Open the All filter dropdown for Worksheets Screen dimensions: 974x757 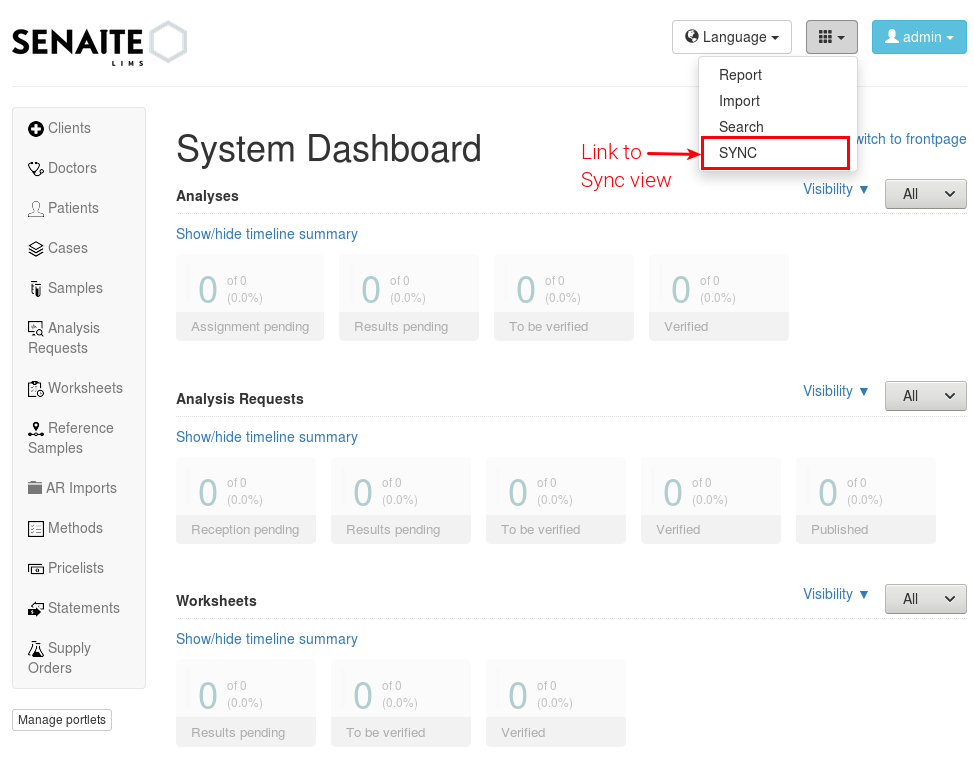925,598
